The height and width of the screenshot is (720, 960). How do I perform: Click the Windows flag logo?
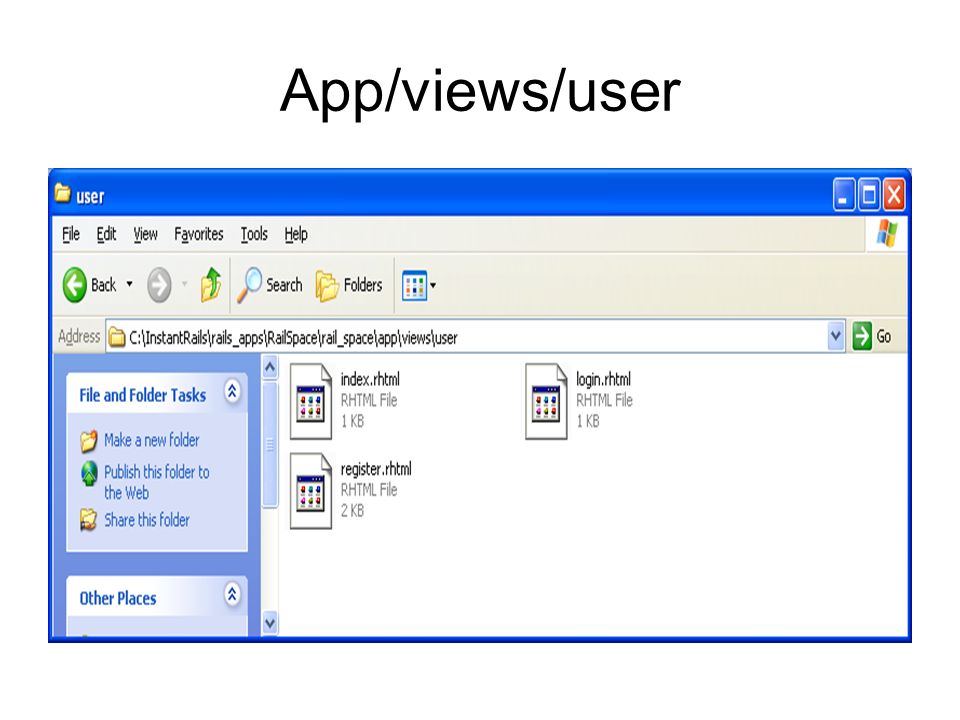point(887,234)
